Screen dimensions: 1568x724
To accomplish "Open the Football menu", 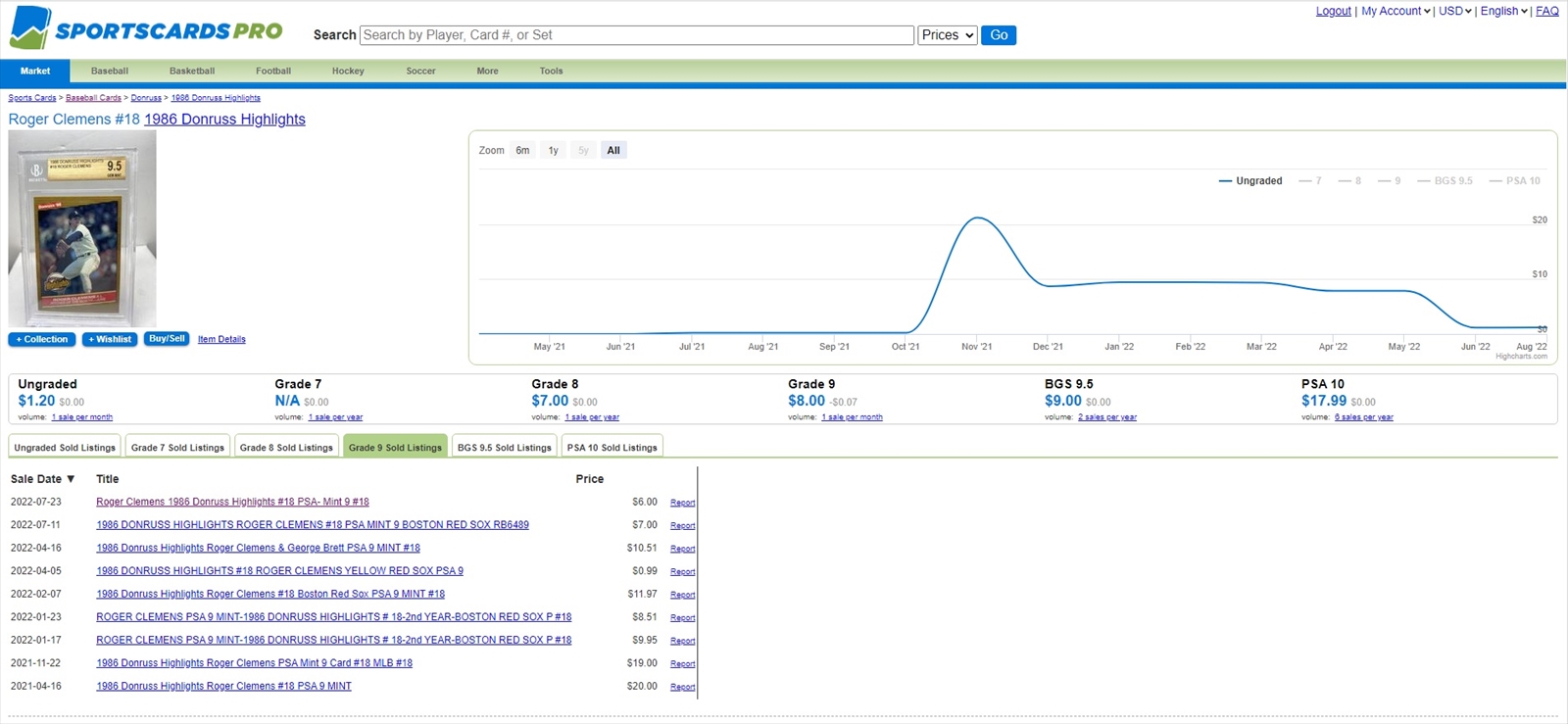I will pos(273,72).
